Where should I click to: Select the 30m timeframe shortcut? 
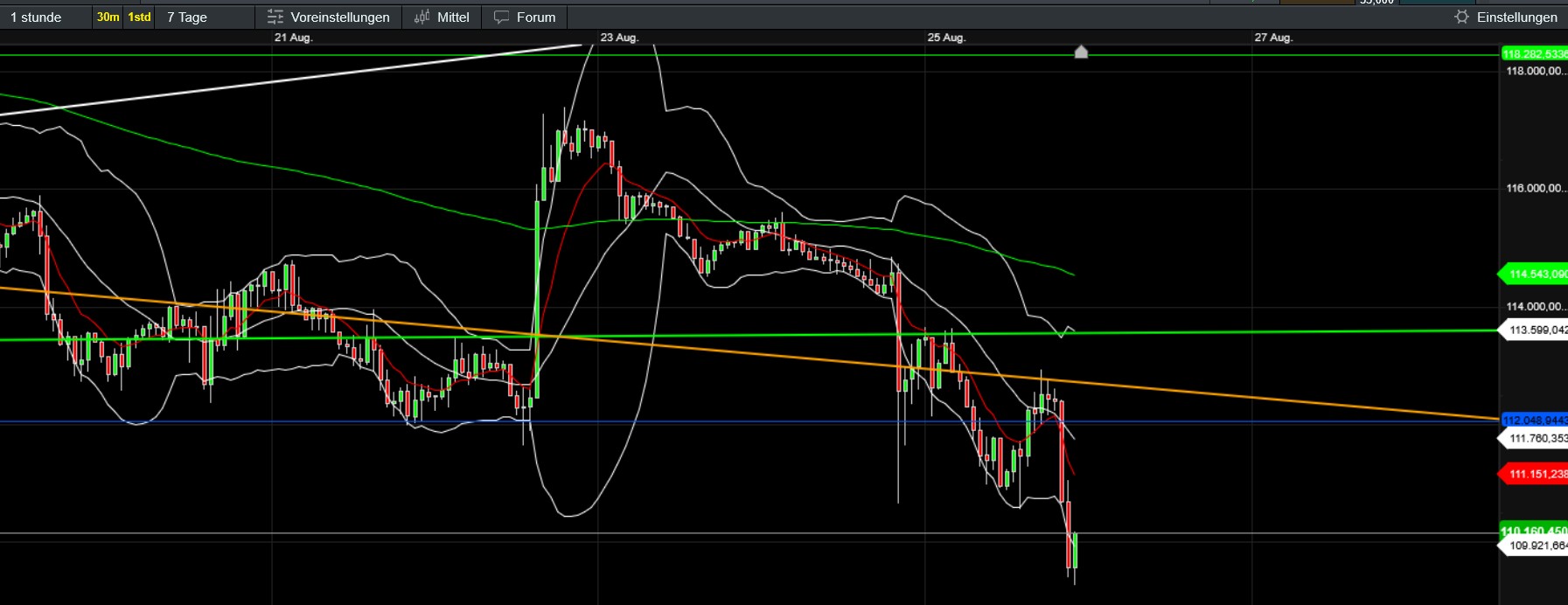pos(108,17)
